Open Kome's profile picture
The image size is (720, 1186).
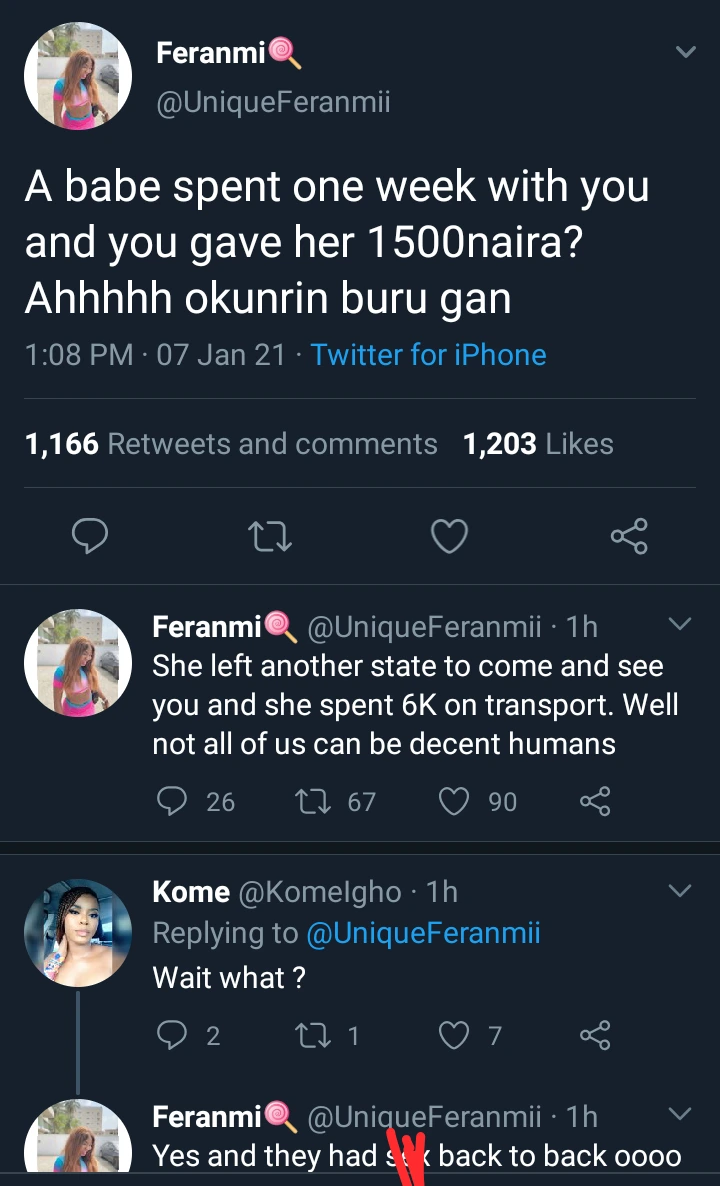pos(78,933)
